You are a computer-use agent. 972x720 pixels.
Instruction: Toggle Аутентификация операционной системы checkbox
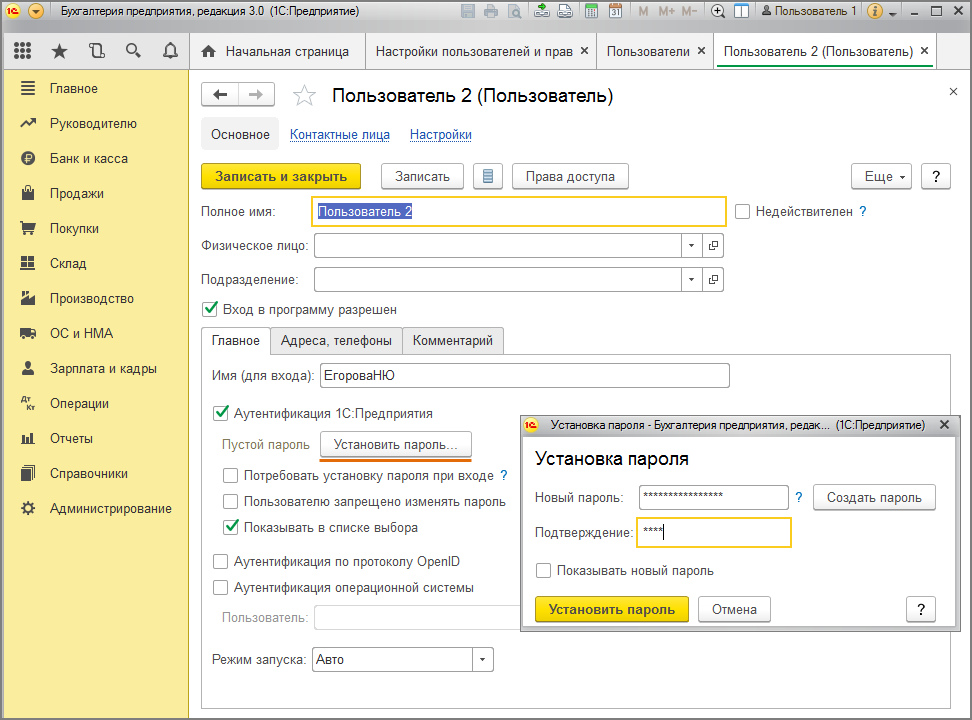220,587
